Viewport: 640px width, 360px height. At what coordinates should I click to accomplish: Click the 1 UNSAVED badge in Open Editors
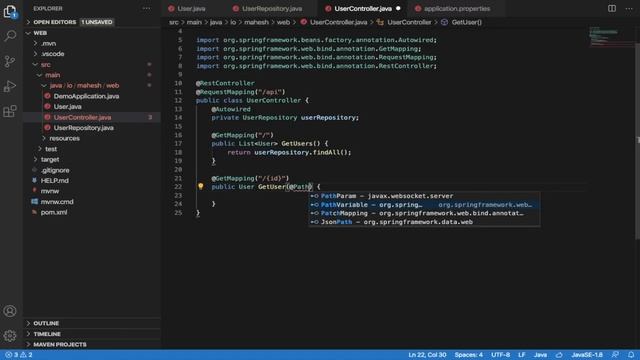97,22
